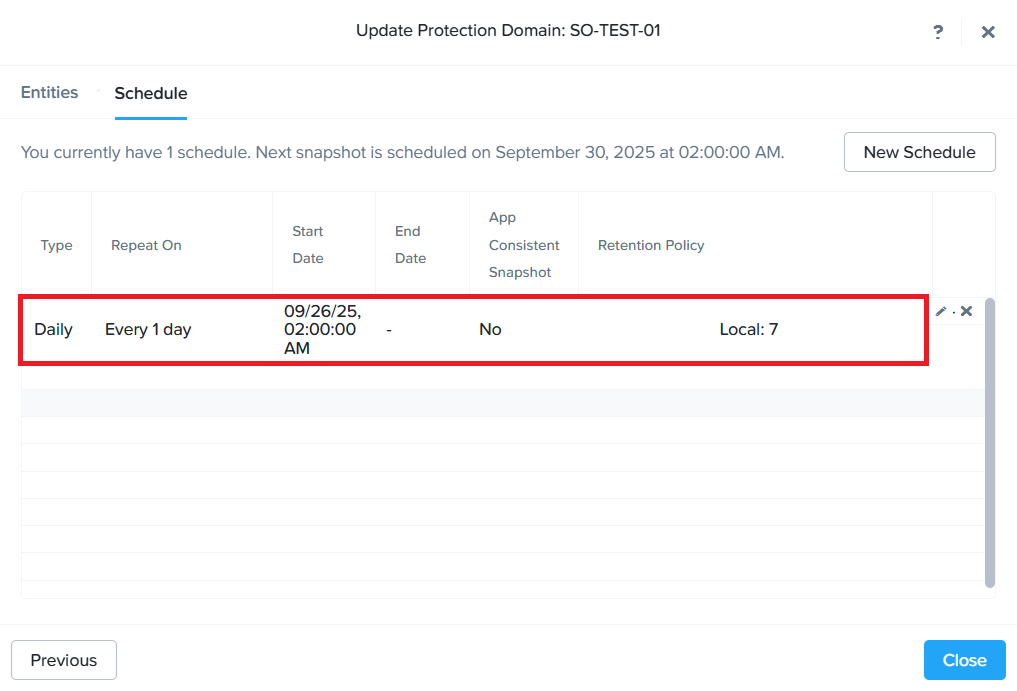Screen dimensions: 1017x691
Task: Go back using the Previous button
Action: tap(64, 660)
